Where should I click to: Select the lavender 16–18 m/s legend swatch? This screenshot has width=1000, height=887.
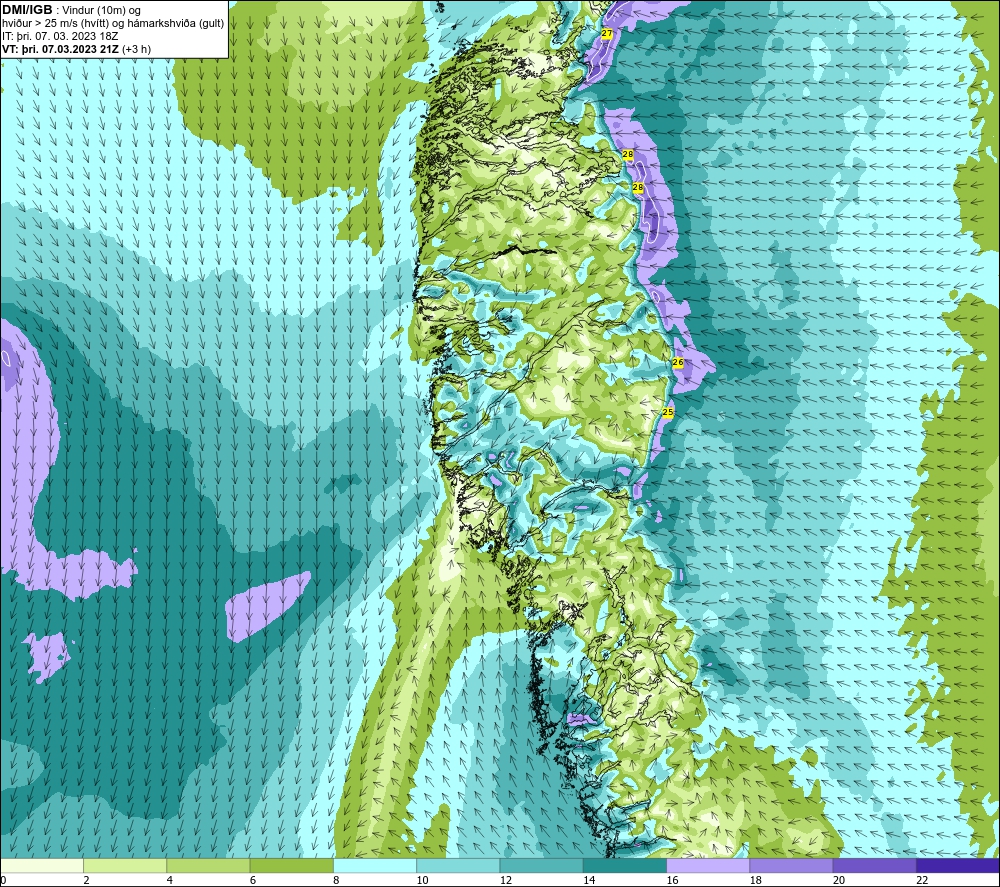pyautogui.click(x=708, y=865)
